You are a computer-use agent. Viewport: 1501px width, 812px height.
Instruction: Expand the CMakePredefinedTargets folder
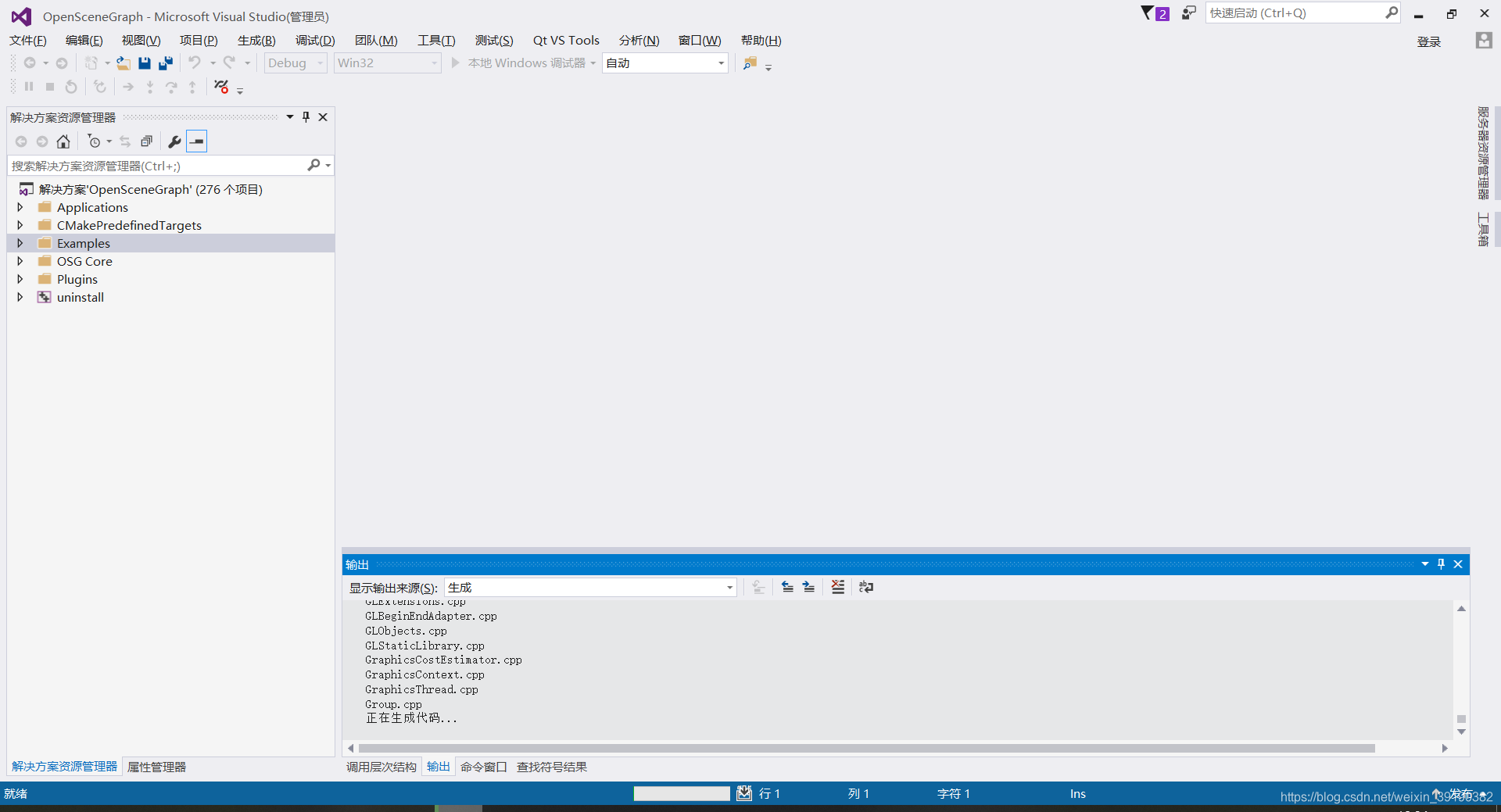[20, 225]
